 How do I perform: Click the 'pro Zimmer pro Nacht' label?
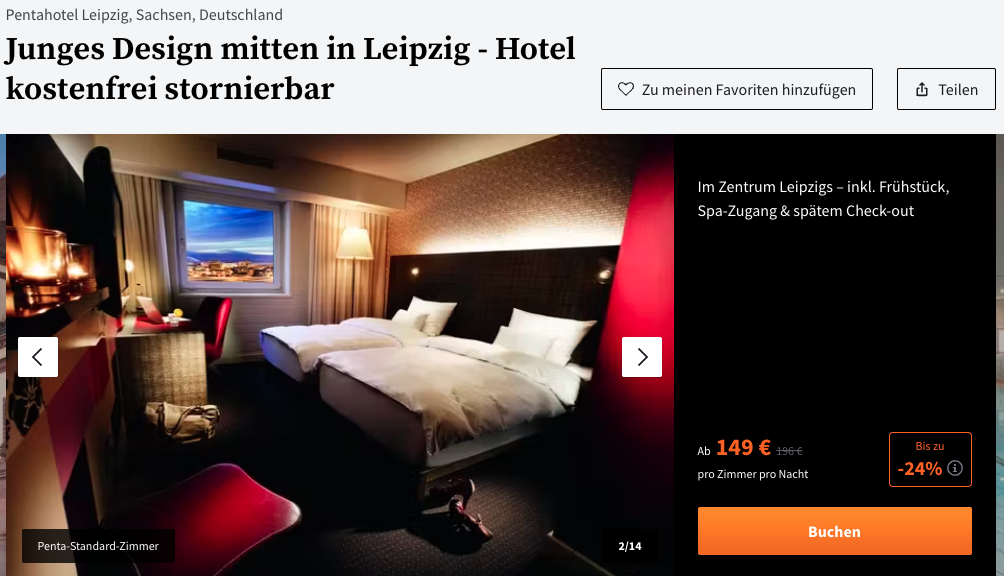pos(753,474)
